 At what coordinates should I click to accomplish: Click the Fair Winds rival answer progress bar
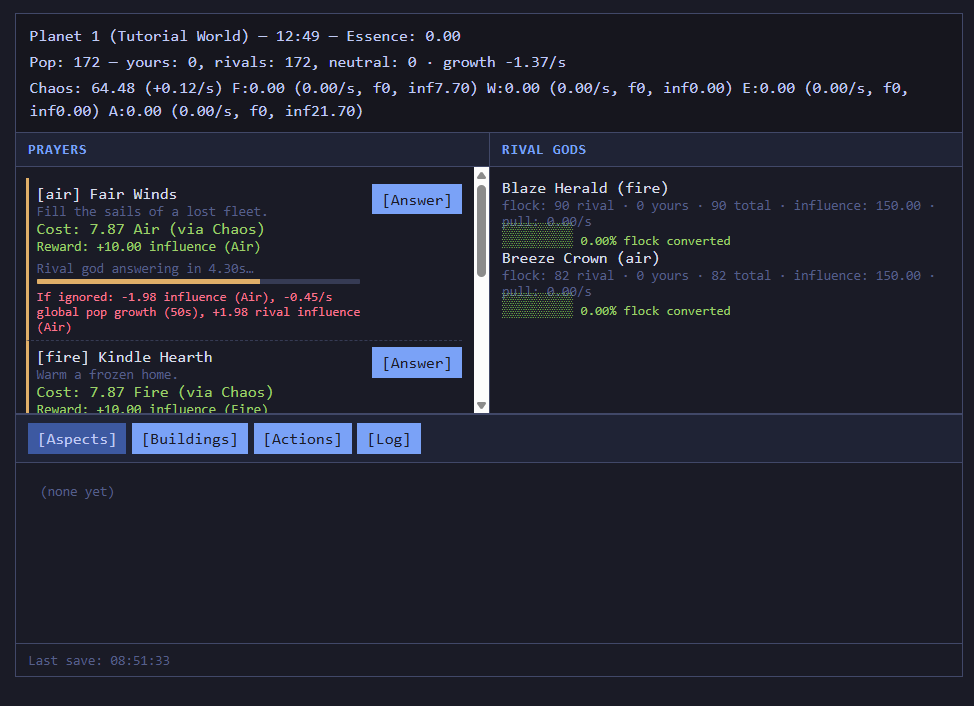[x=198, y=282]
